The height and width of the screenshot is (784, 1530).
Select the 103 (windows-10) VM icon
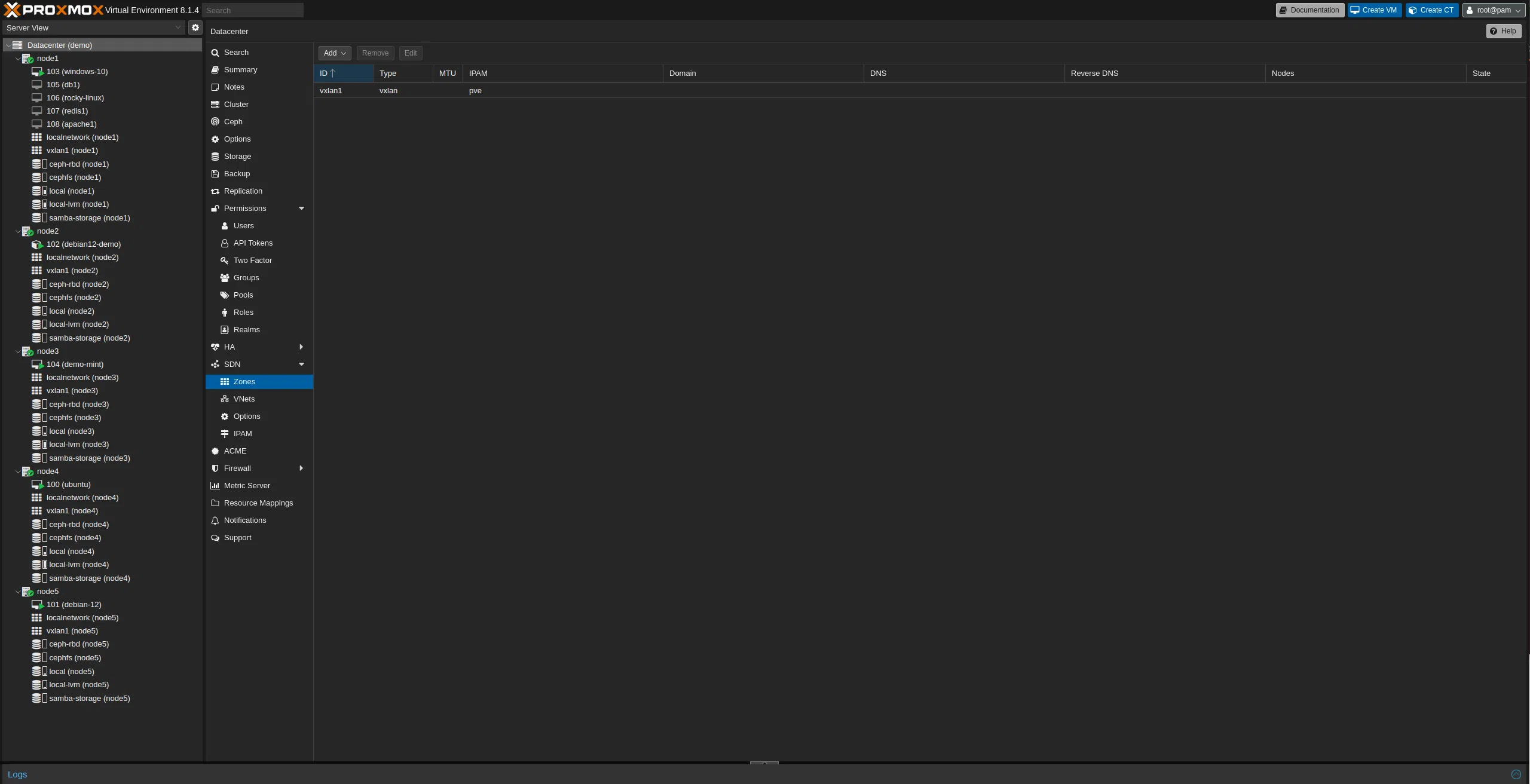click(x=37, y=72)
